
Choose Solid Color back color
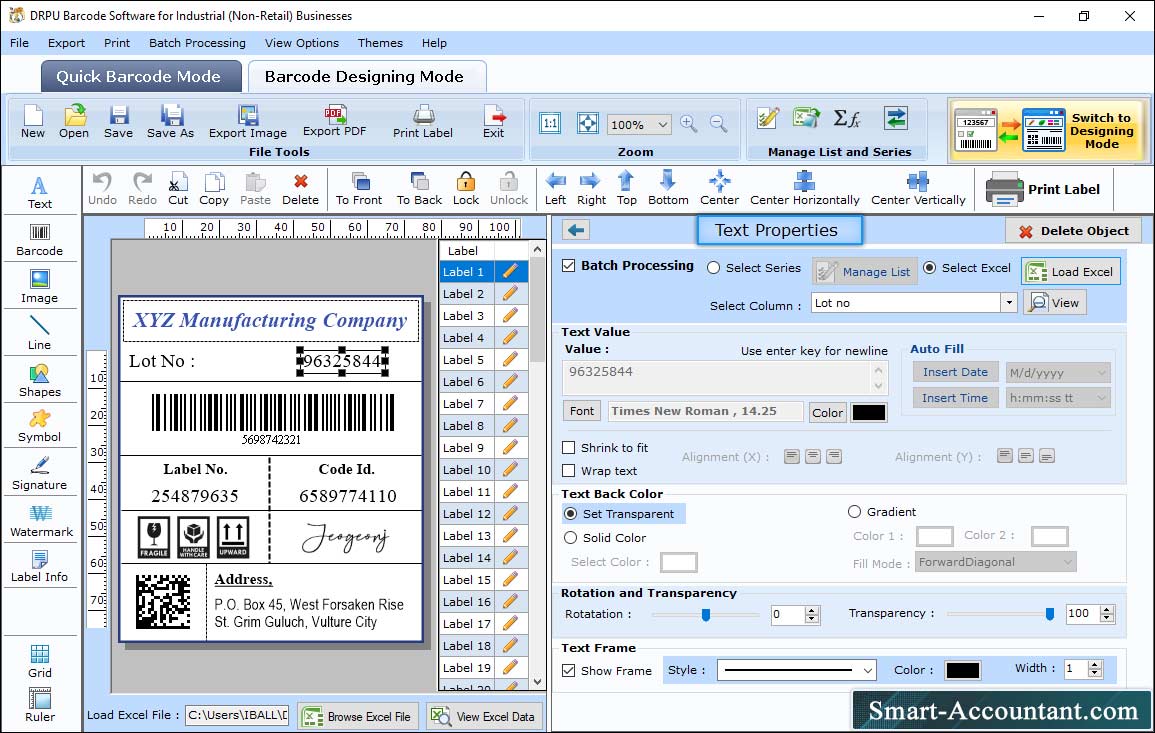point(570,538)
